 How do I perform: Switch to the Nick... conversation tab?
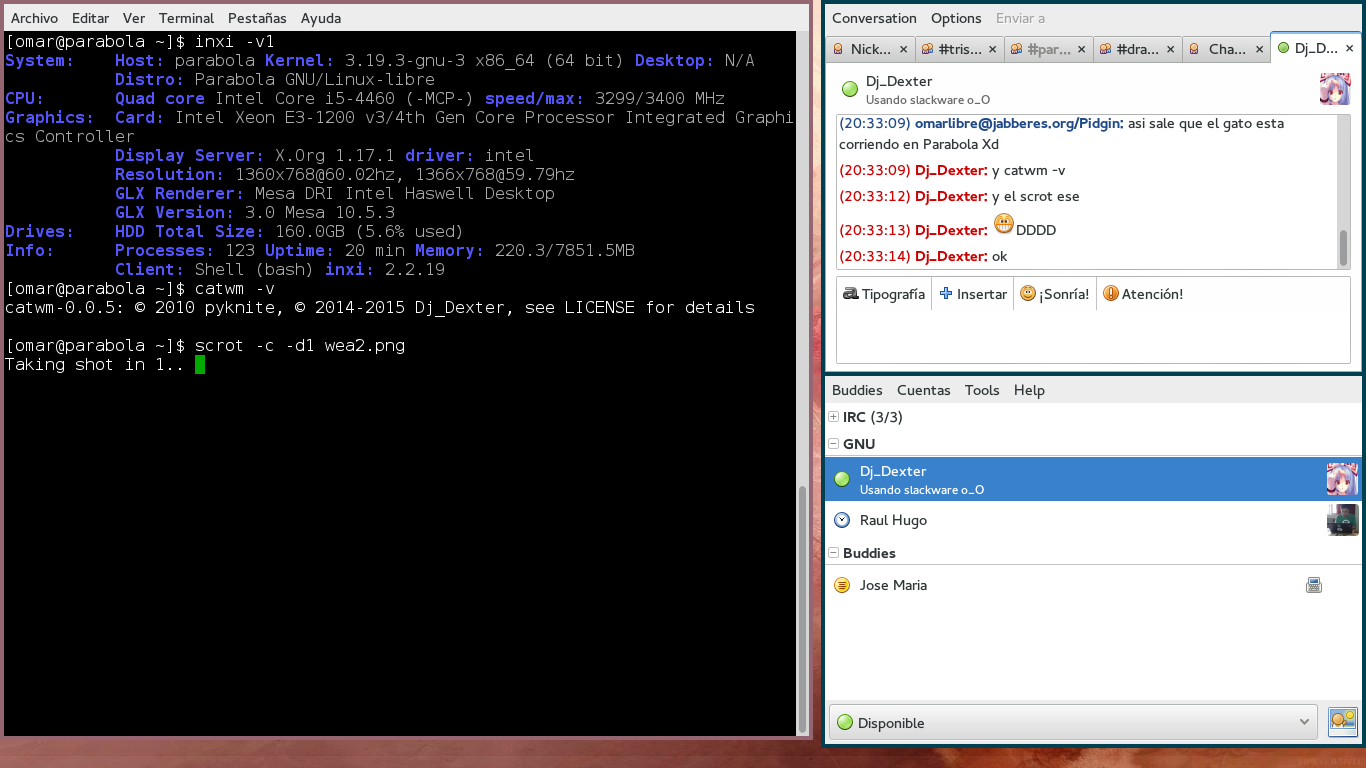point(870,49)
